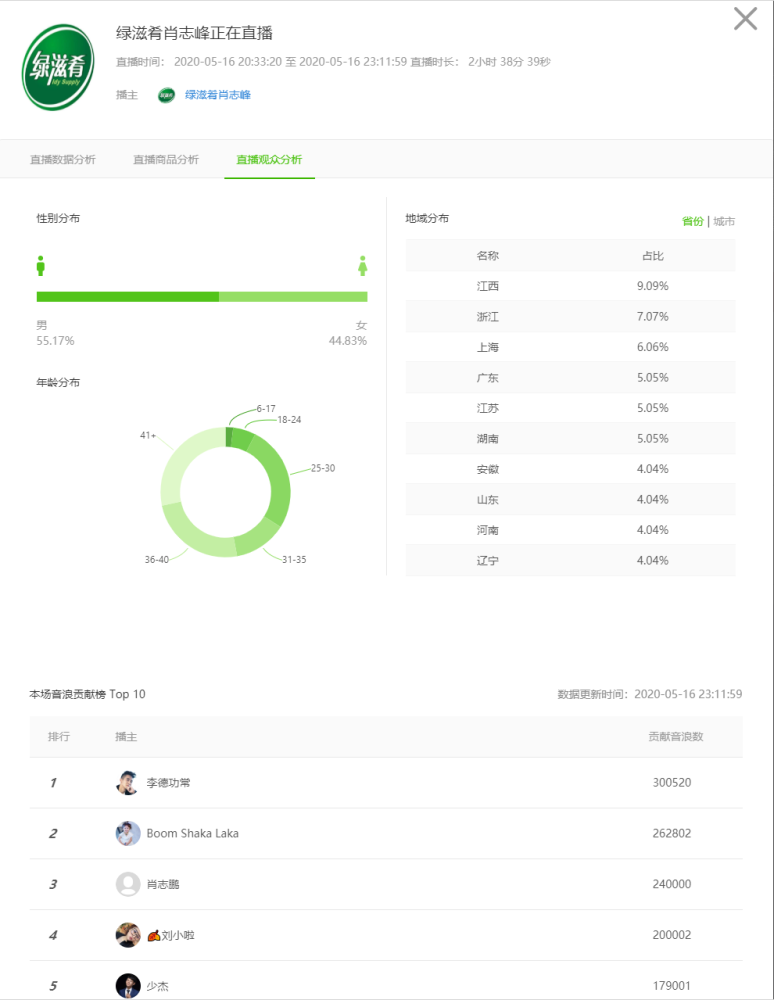The width and height of the screenshot is (774, 1000).
Task: Click the 贡献音浪数 column header
Action: point(676,737)
